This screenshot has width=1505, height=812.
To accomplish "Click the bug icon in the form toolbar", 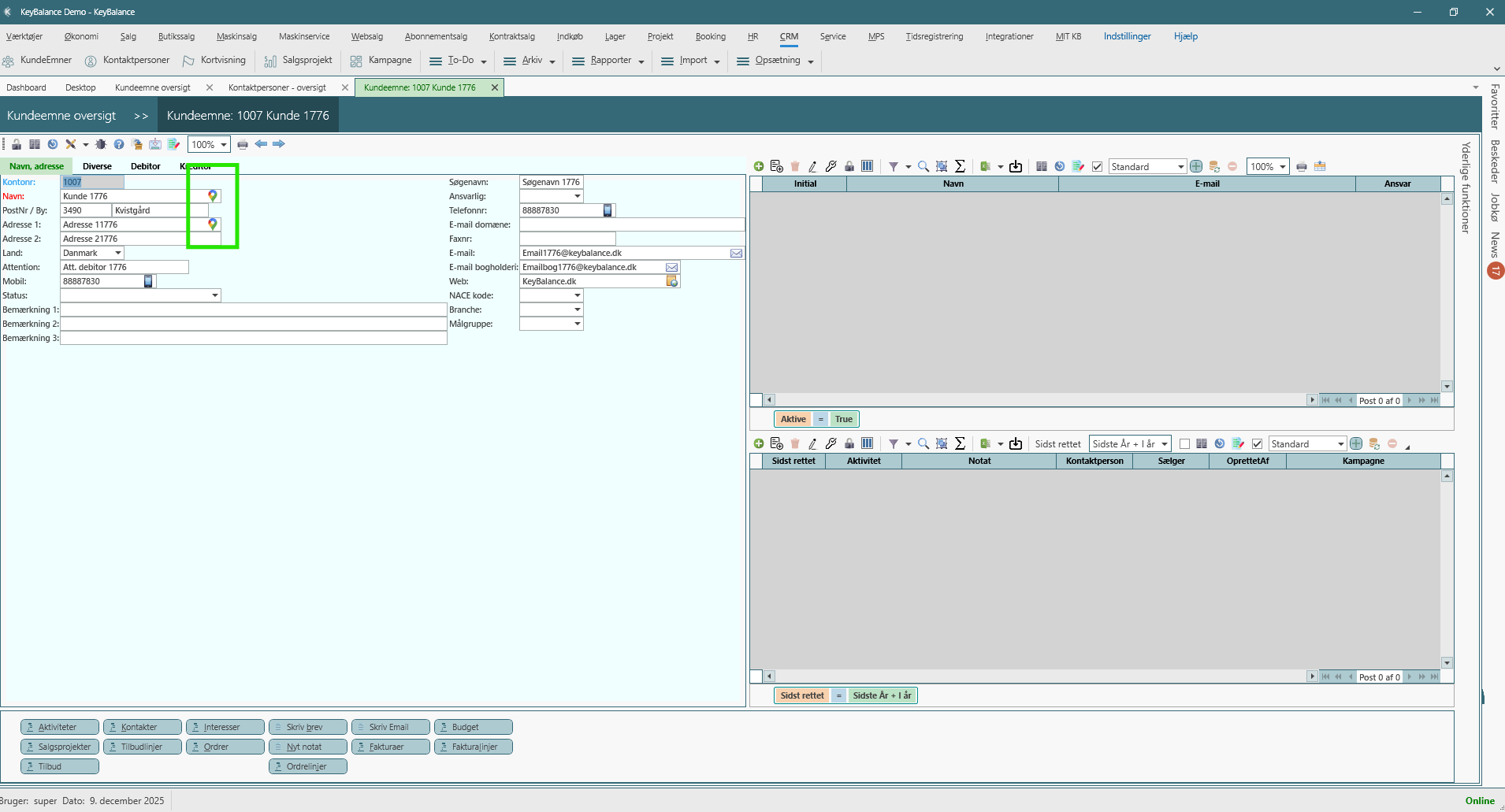I will click(101, 144).
